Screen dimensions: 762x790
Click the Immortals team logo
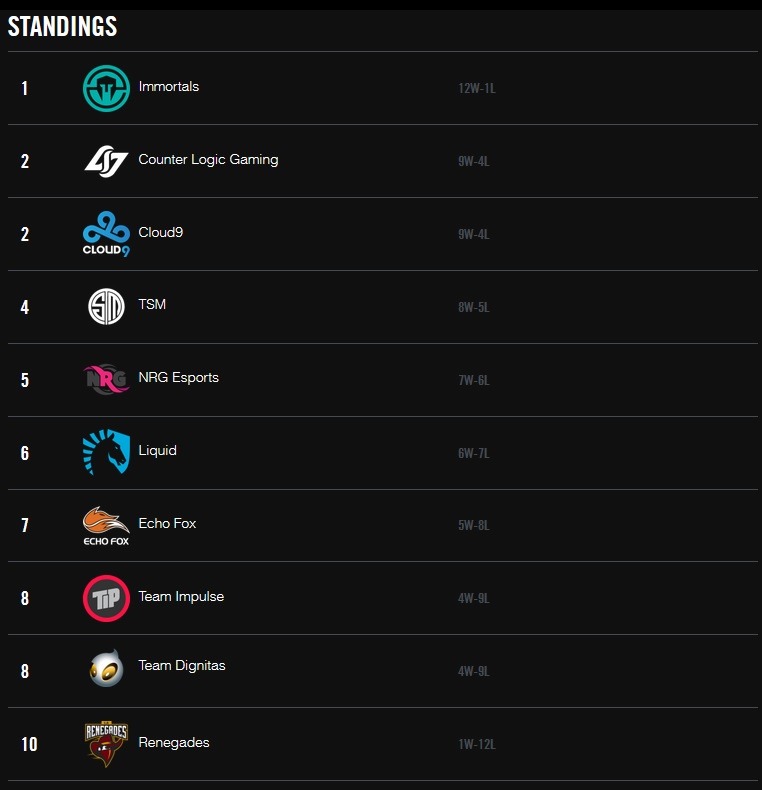(106, 88)
